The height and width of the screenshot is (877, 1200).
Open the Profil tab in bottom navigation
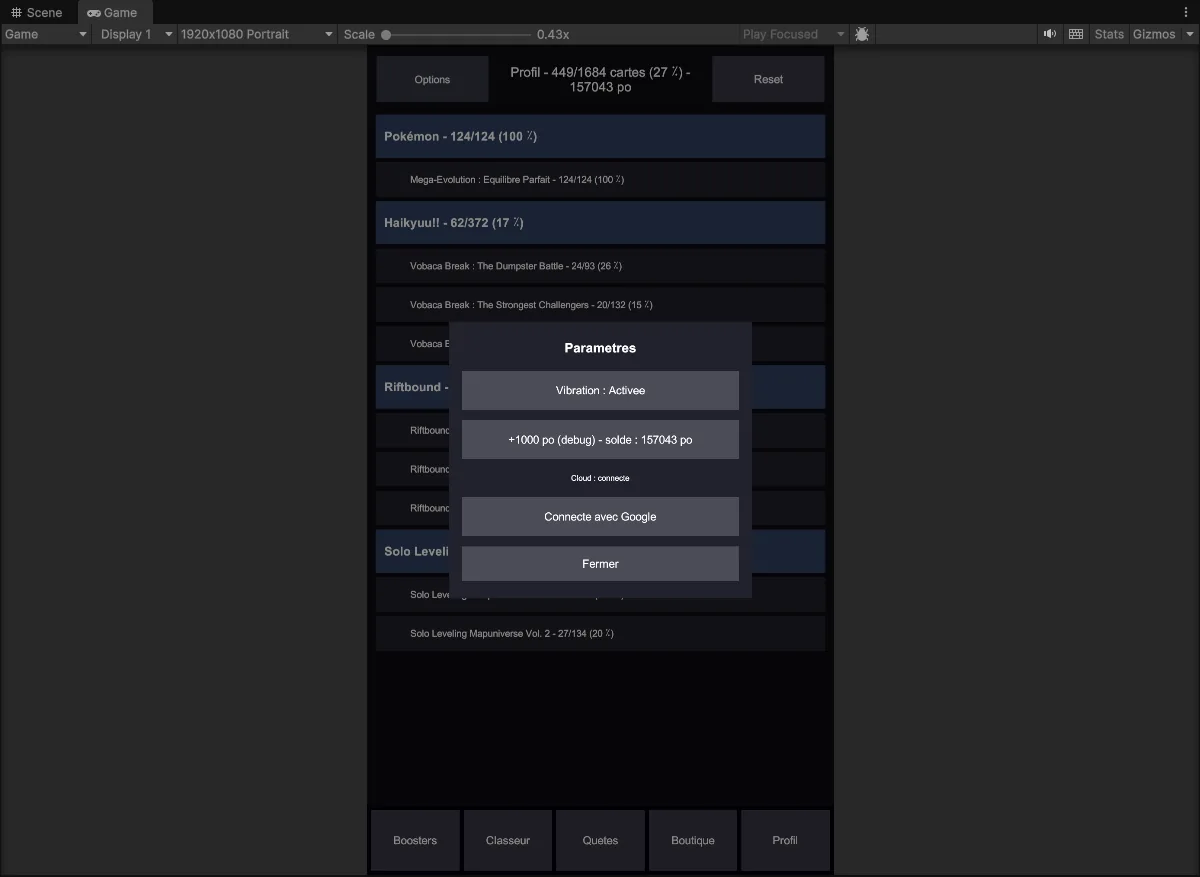pos(785,840)
